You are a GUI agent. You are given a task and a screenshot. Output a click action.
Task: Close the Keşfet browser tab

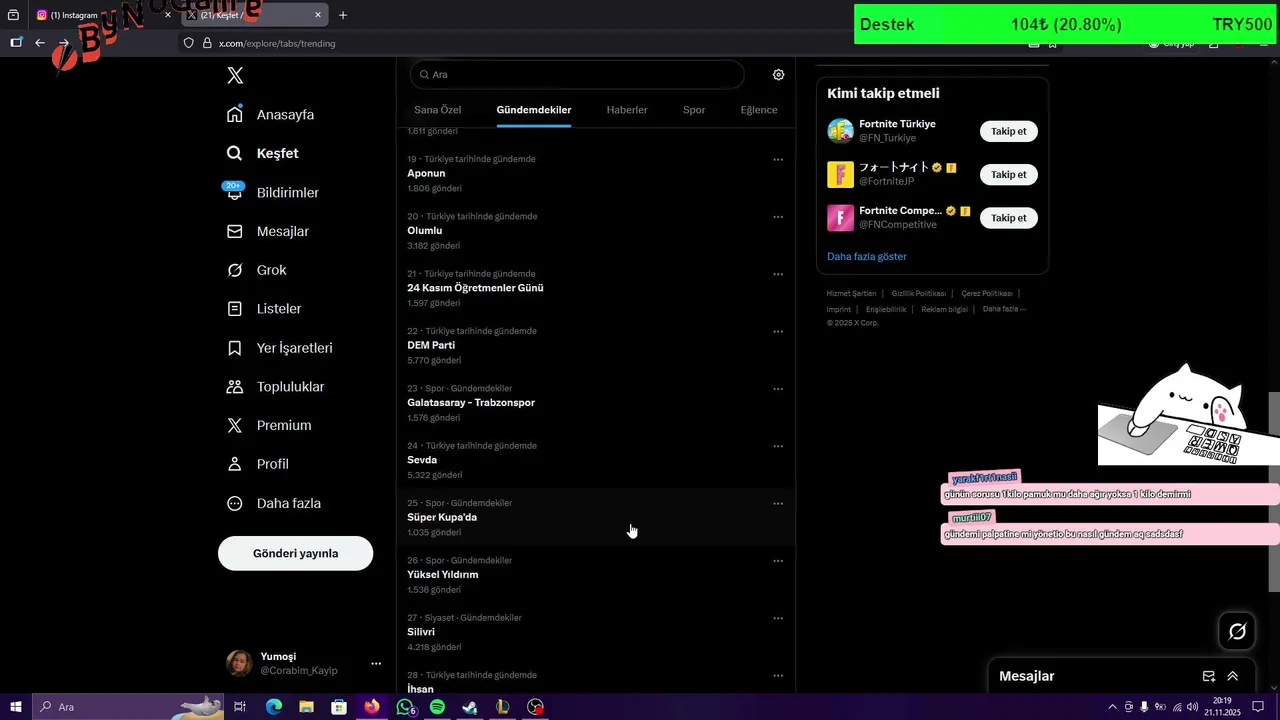point(318,15)
